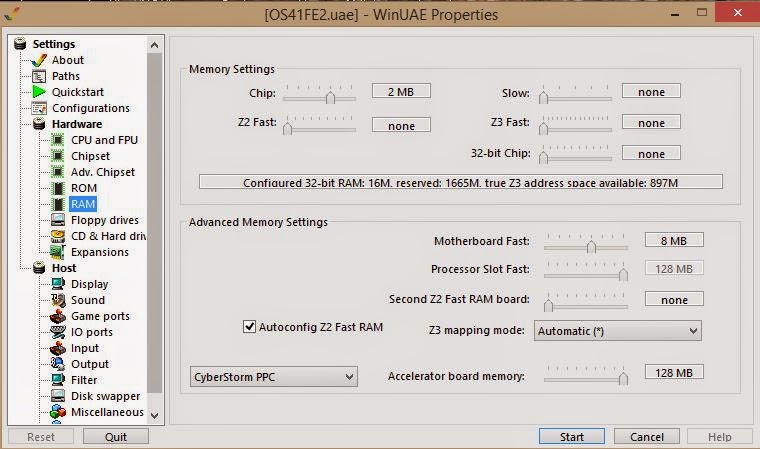The width and height of the screenshot is (760, 449).
Task: Click the CD & Hard drives icon
Action: [x=58, y=236]
